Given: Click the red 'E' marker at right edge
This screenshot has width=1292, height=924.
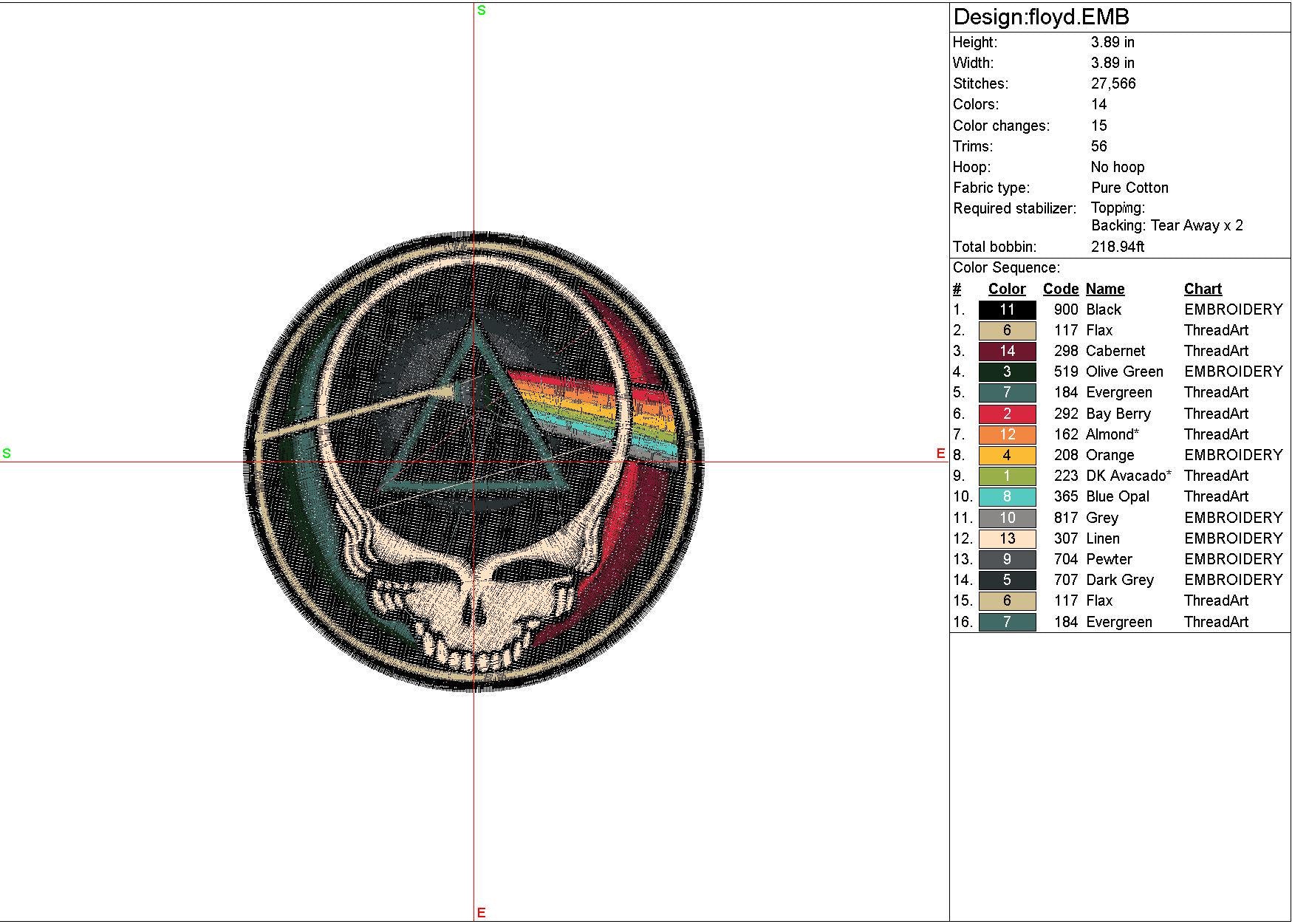Looking at the screenshot, I should 940,454.
